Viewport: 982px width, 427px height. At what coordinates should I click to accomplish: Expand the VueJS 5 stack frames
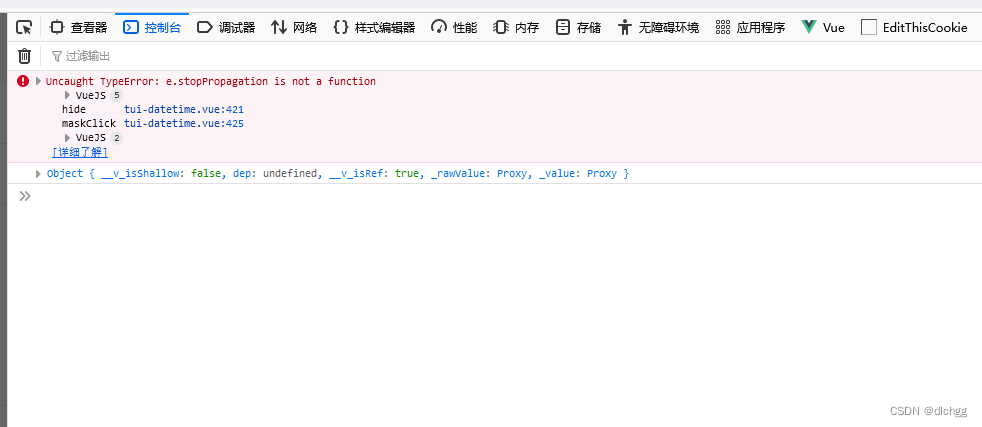pos(68,95)
